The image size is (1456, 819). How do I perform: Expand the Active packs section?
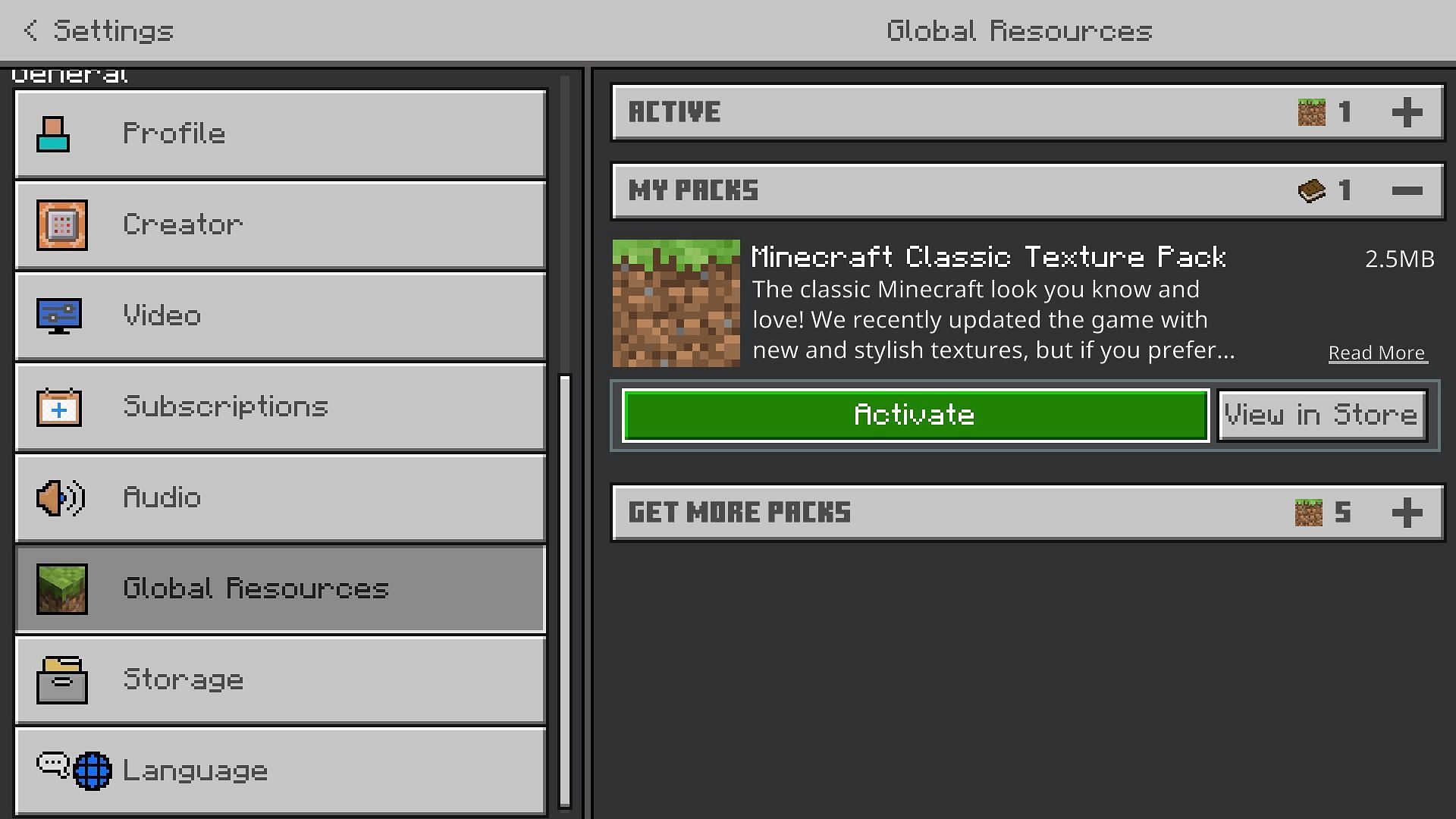tap(1407, 112)
